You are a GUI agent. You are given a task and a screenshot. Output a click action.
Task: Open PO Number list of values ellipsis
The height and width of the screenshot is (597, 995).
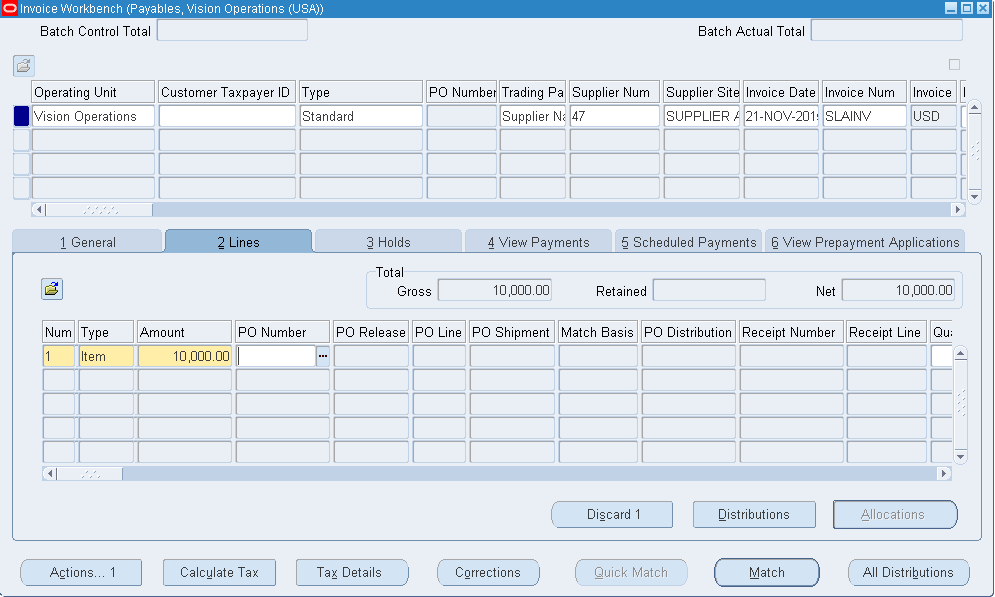323,356
